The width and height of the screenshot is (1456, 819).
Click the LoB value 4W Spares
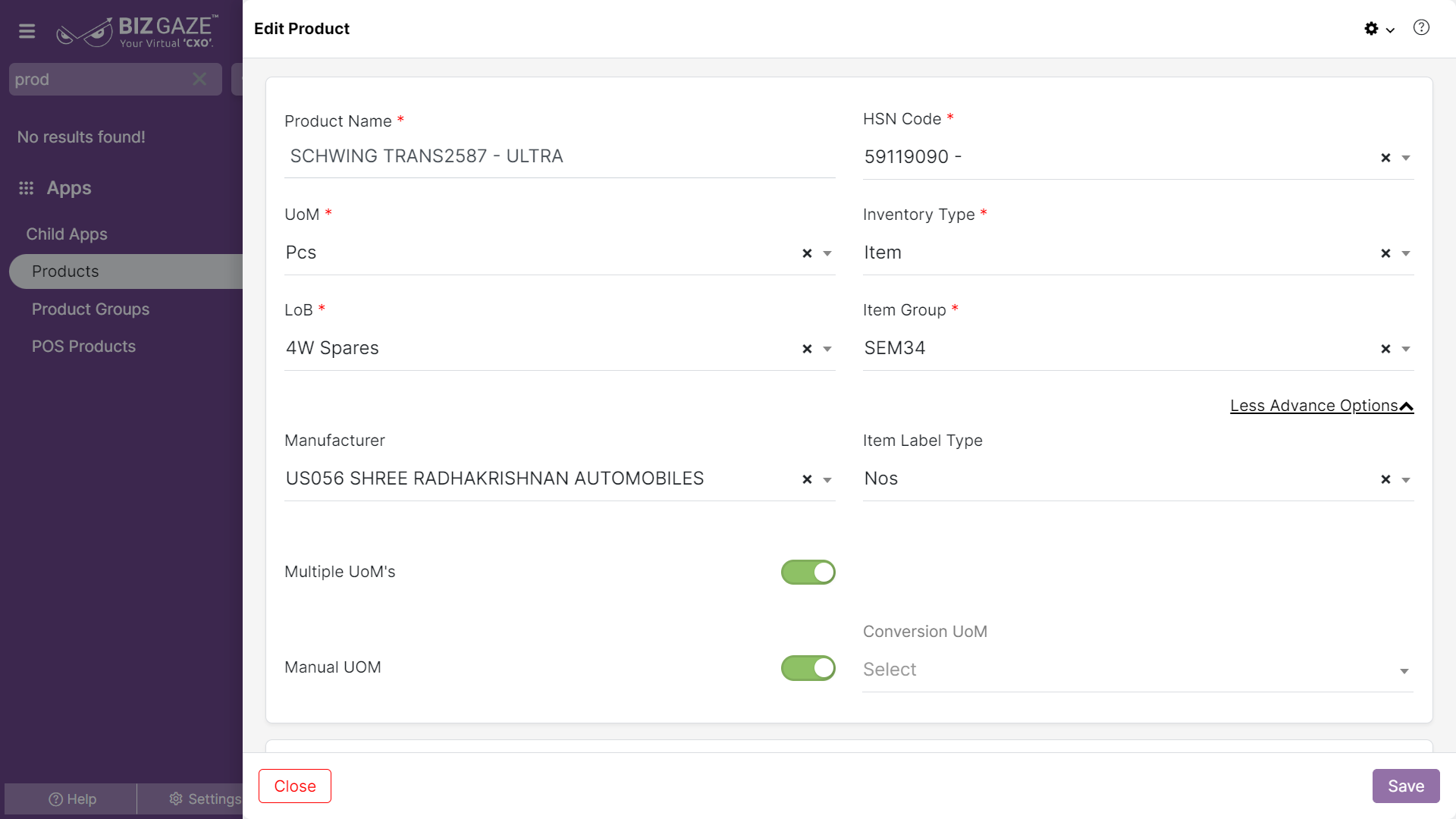pyautogui.click(x=332, y=348)
